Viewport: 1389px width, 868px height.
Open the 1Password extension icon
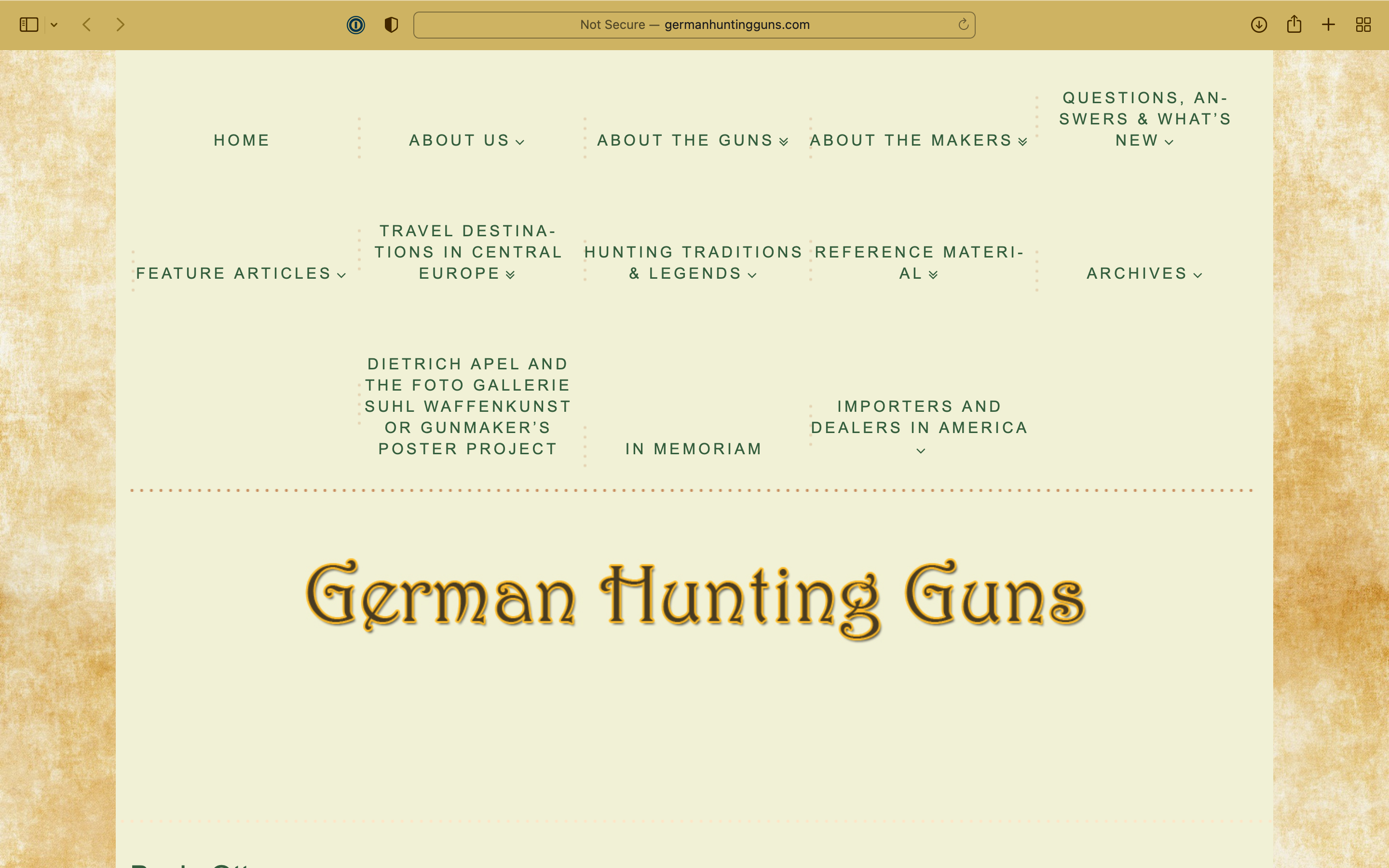click(x=356, y=25)
